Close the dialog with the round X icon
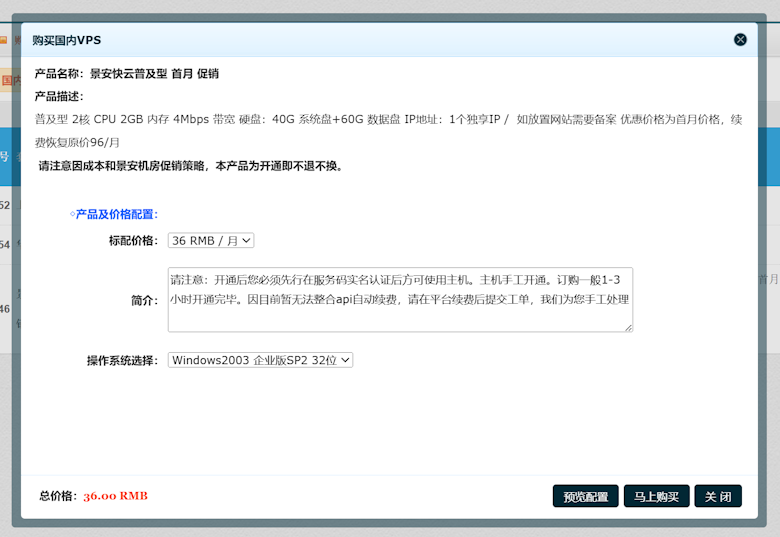Viewport: 780px width, 537px height. tap(740, 40)
